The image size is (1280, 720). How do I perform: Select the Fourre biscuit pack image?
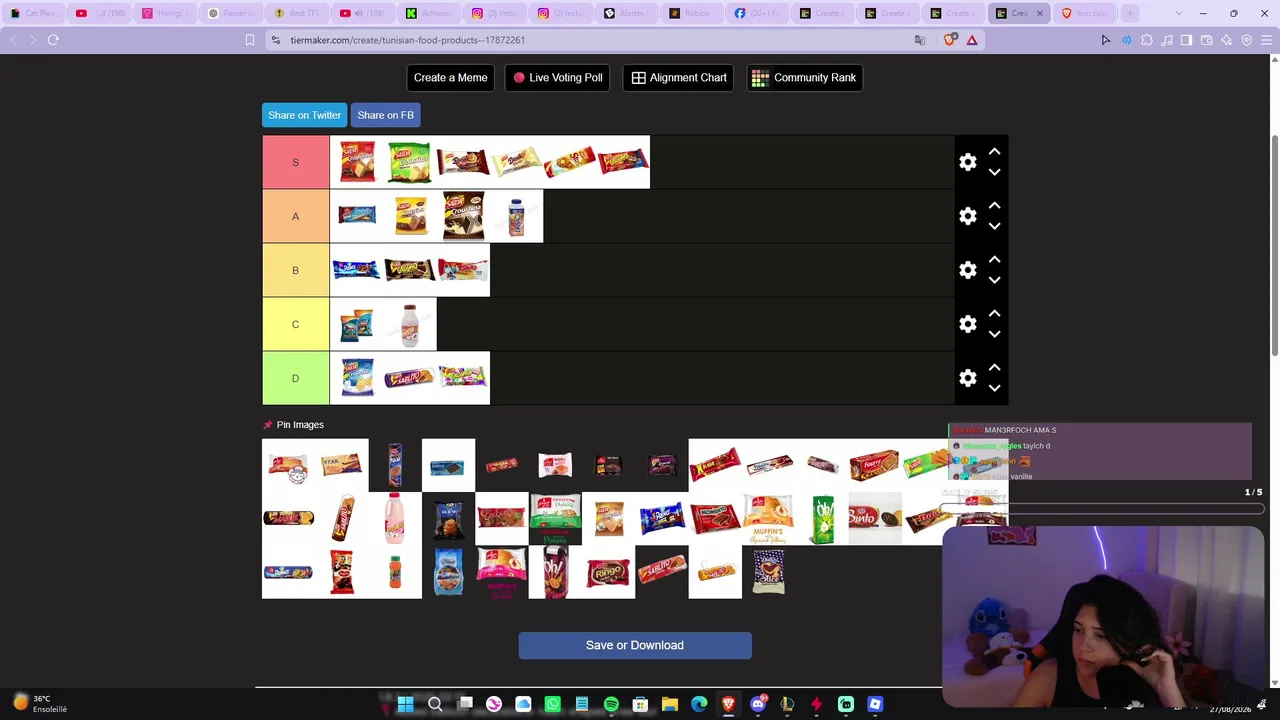(875, 465)
